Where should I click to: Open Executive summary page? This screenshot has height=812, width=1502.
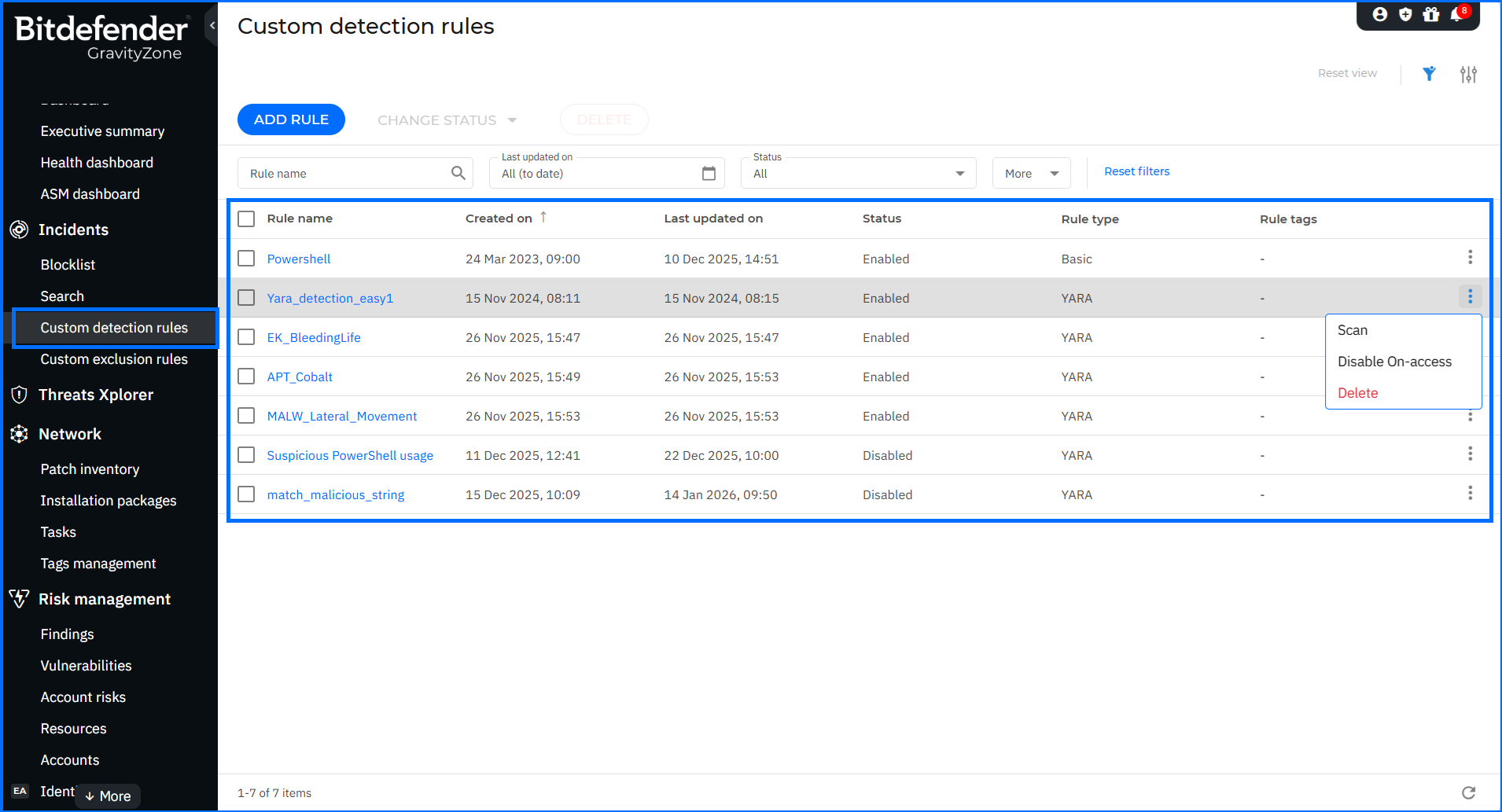point(102,131)
